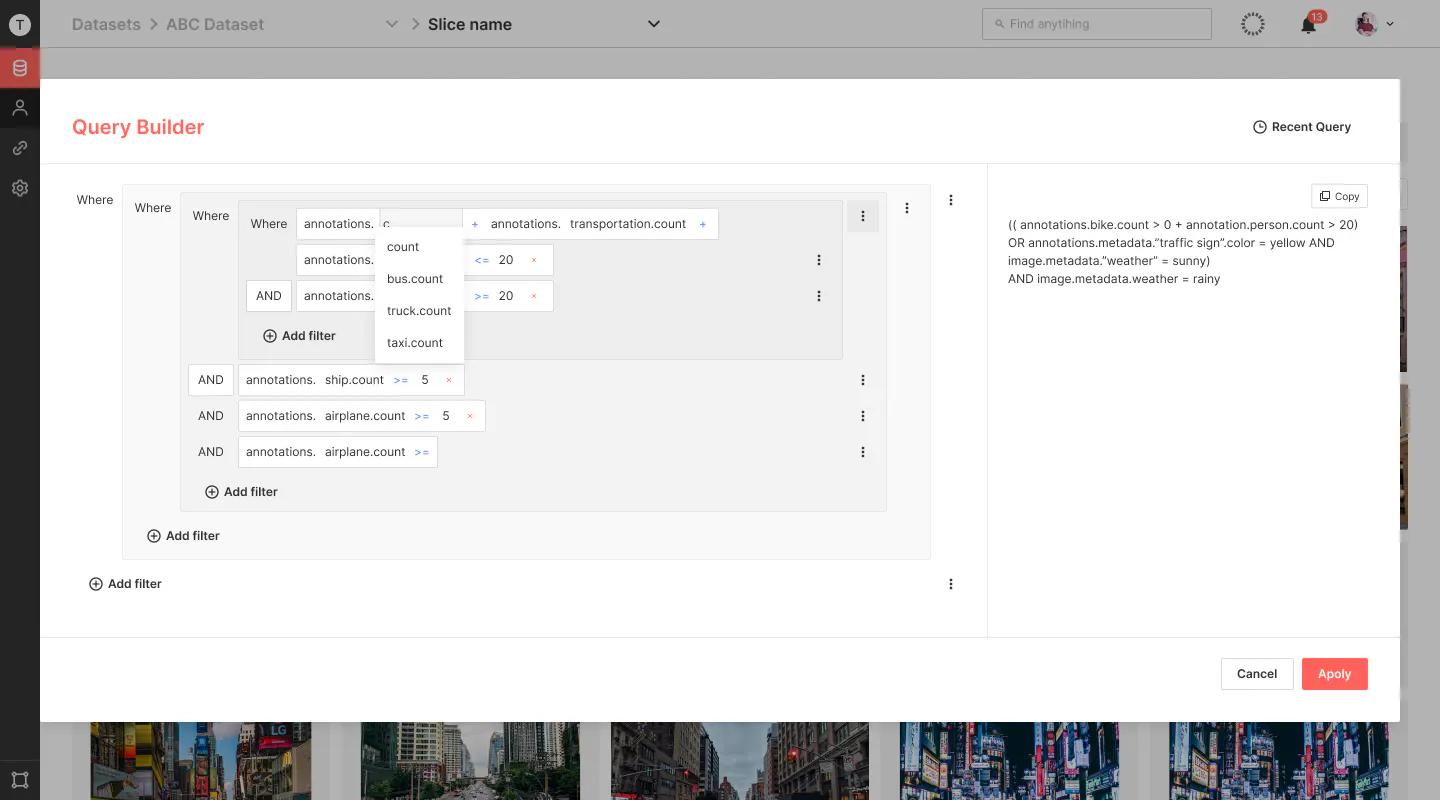Cancel the query builder changes

coord(1256,674)
